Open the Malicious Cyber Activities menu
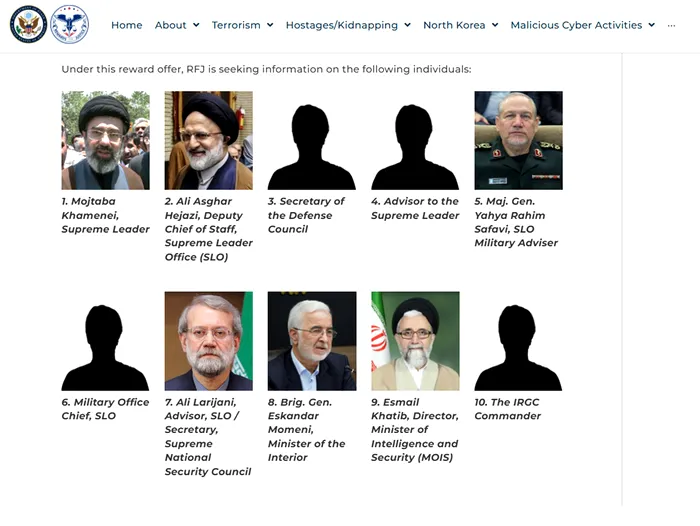The width and height of the screenshot is (700, 526). point(576,25)
